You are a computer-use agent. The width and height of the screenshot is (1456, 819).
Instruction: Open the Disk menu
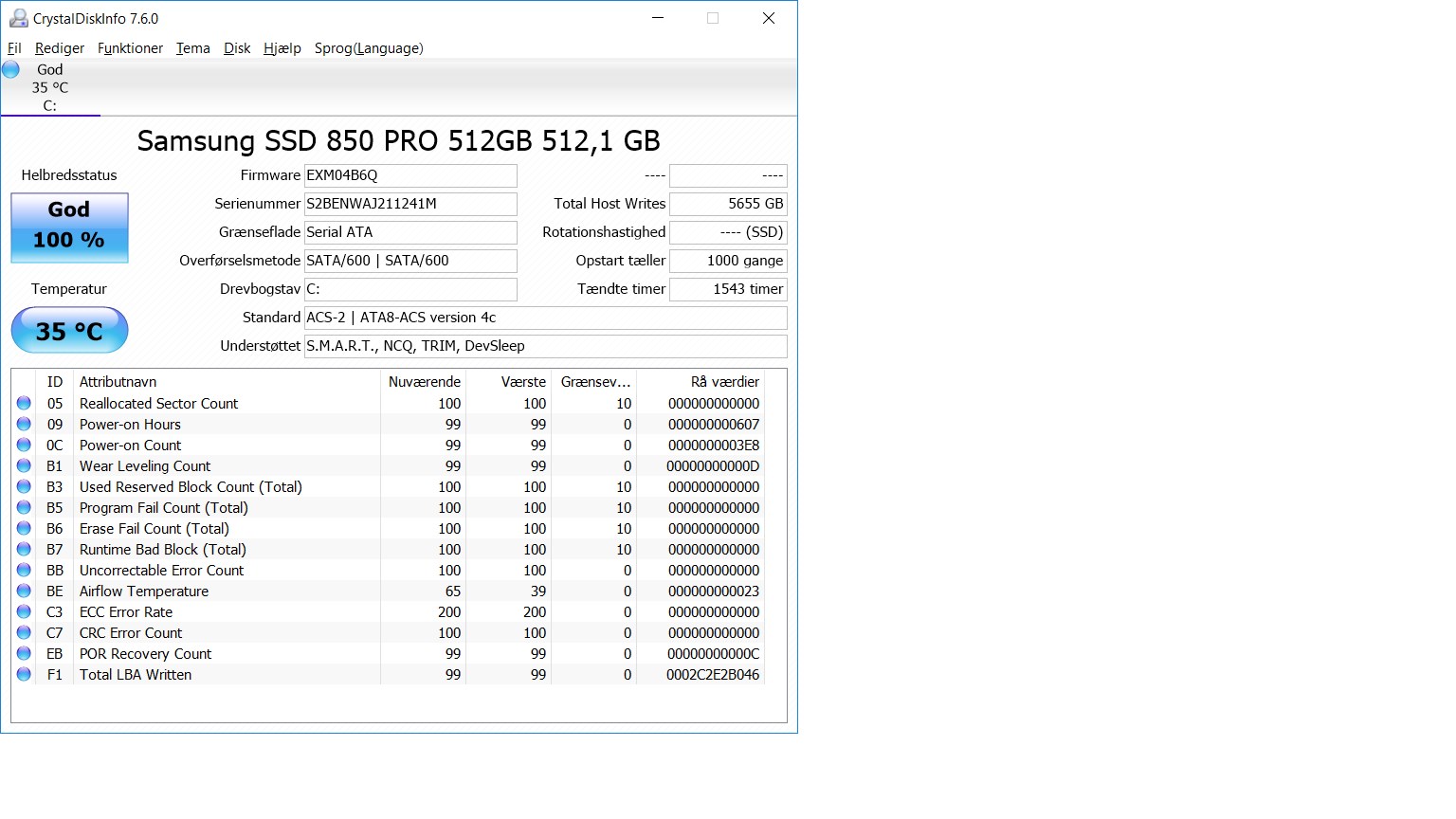click(237, 48)
